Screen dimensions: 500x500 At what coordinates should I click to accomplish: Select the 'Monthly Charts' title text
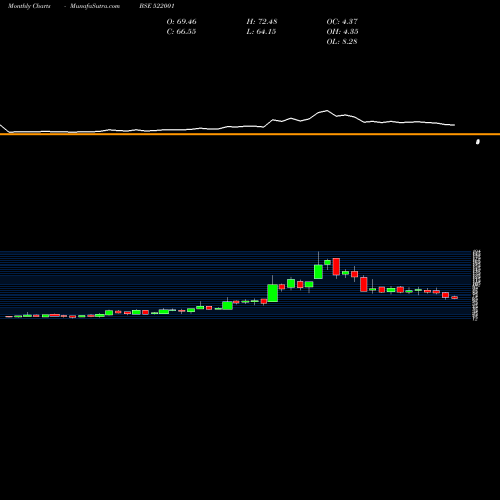click(29, 6)
